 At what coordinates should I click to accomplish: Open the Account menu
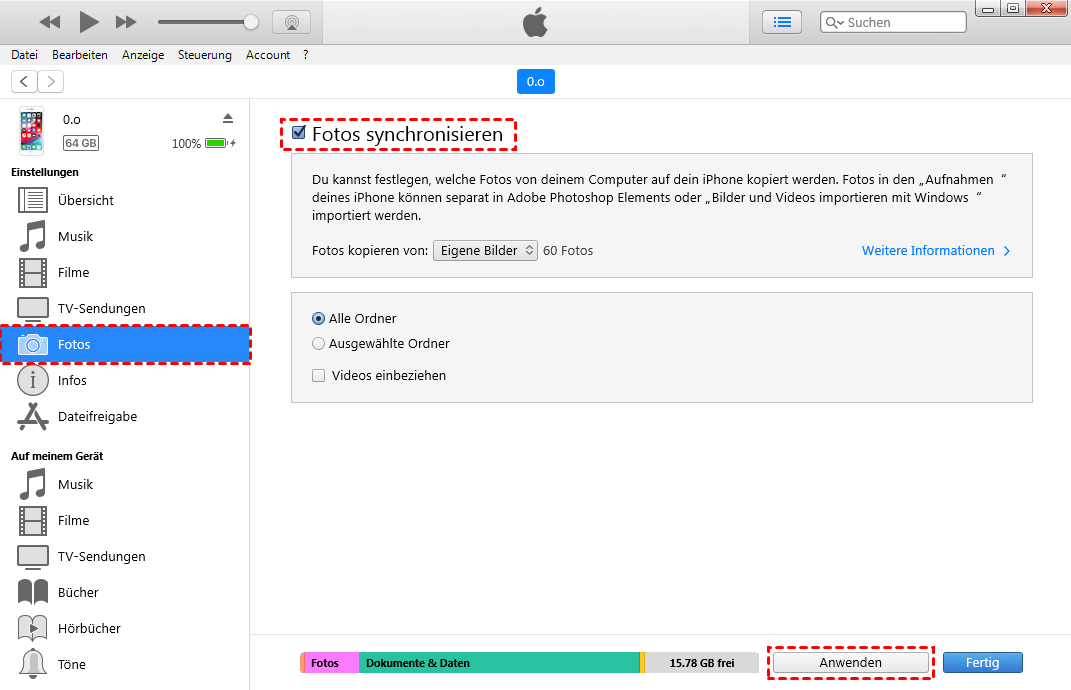[268, 55]
